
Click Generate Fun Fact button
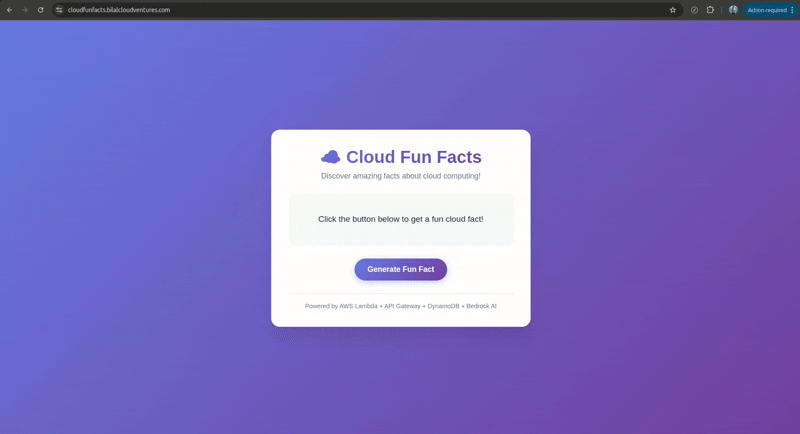(401, 269)
